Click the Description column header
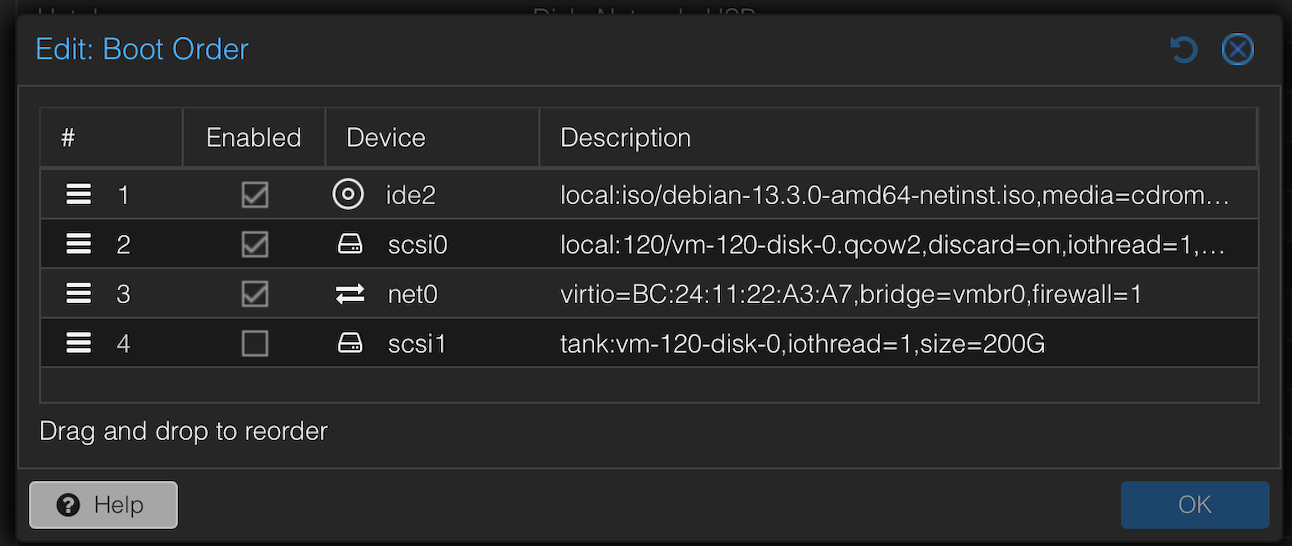The width and height of the screenshot is (1292, 546). click(625, 138)
